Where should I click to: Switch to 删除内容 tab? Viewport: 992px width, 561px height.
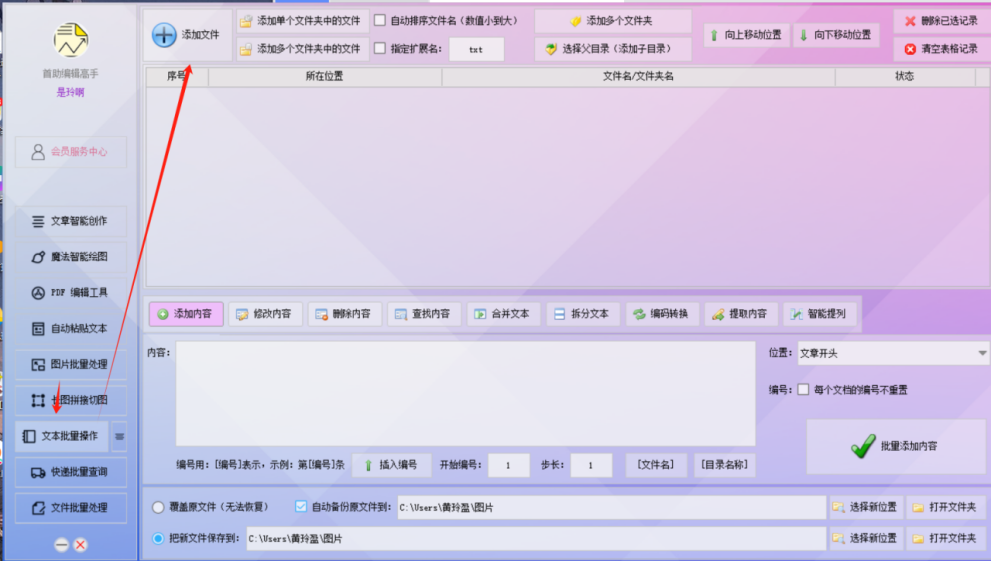345,314
